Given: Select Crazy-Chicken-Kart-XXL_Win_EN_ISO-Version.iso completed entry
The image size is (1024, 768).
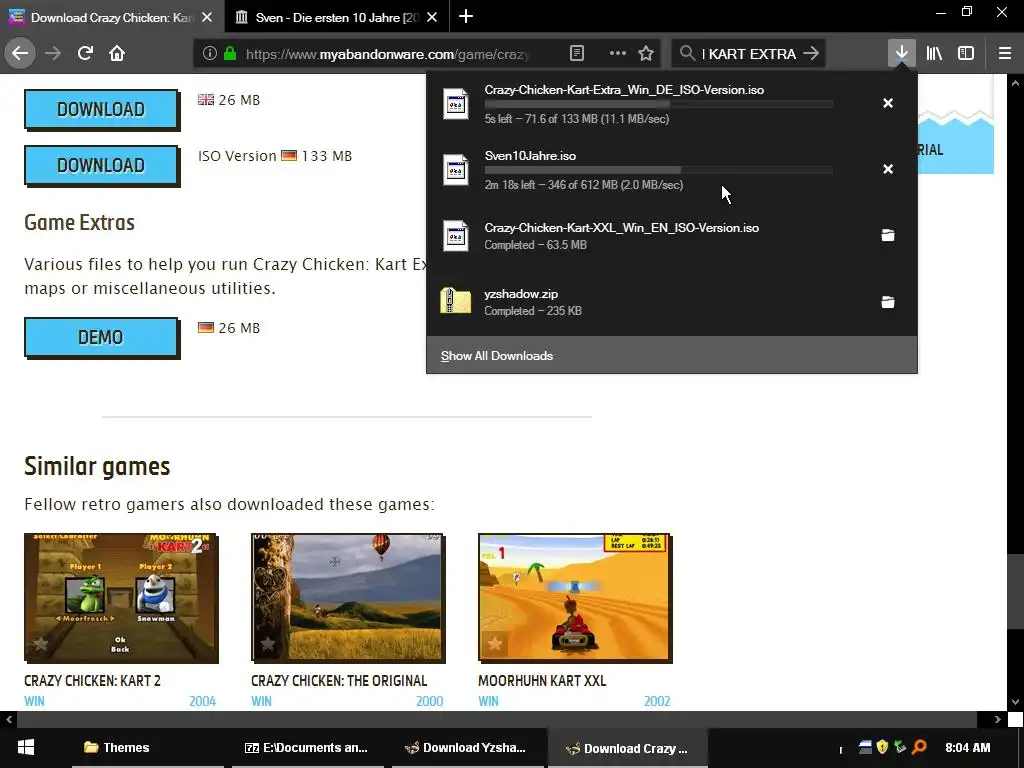Looking at the screenshot, I should pyautogui.click(x=671, y=236).
